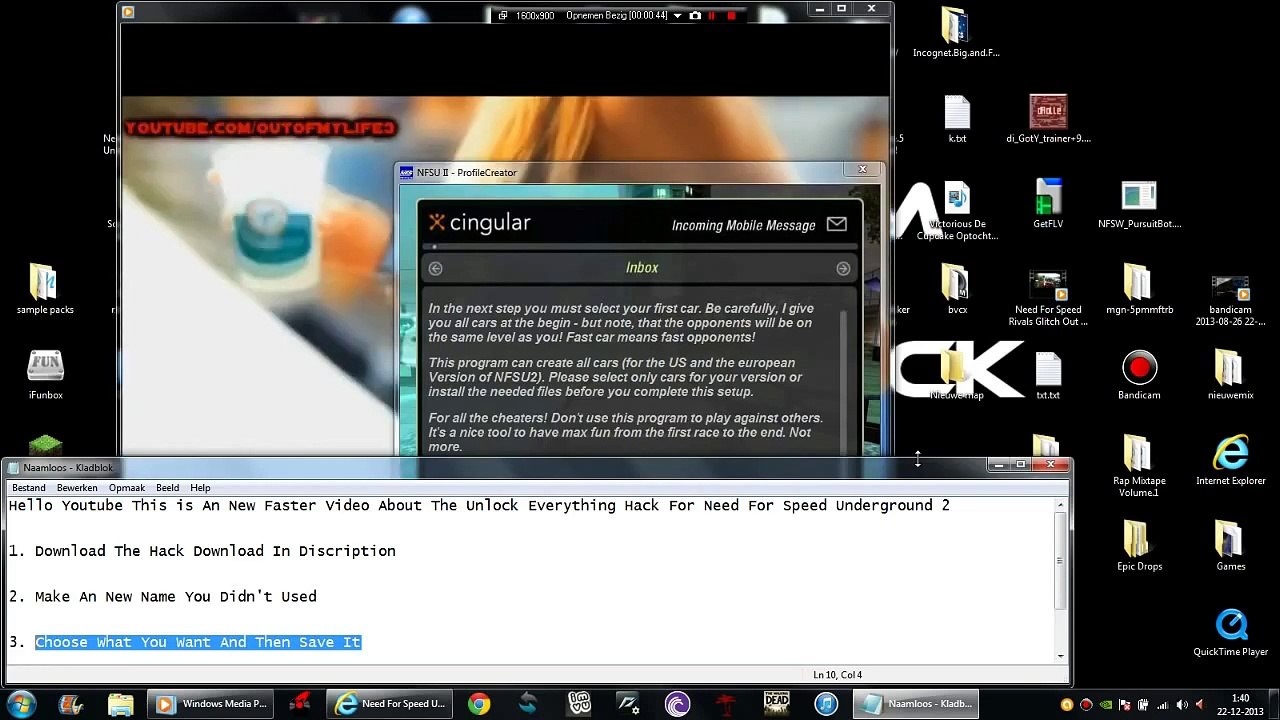Click the line 'Make An New Name You Didn't Used'
The height and width of the screenshot is (720, 1280).
[x=176, y=597]
